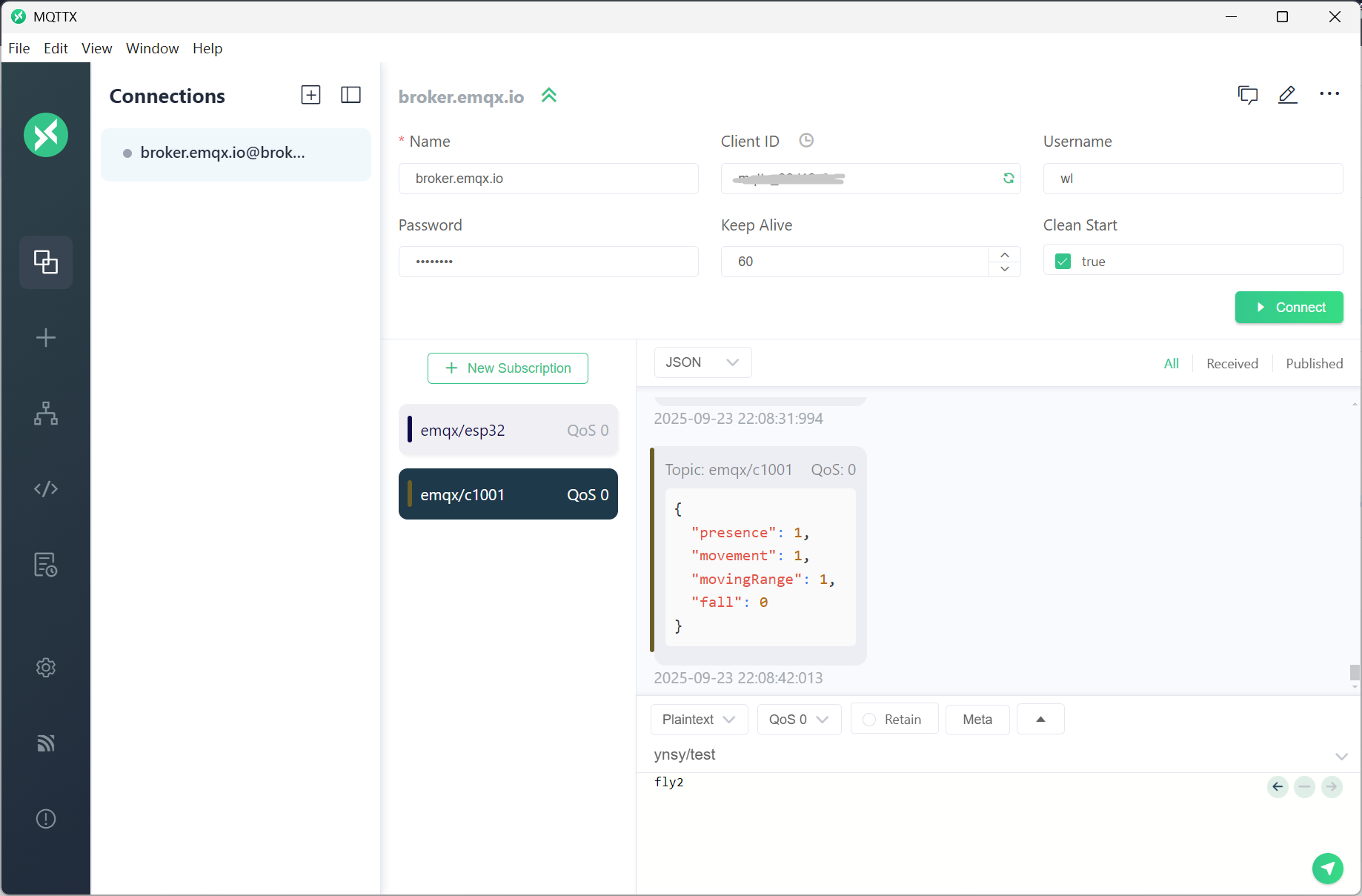This screenshot has height=896, width=1362.
Task: Send message with the green paper-plane button
Action: pos(1327,868)
